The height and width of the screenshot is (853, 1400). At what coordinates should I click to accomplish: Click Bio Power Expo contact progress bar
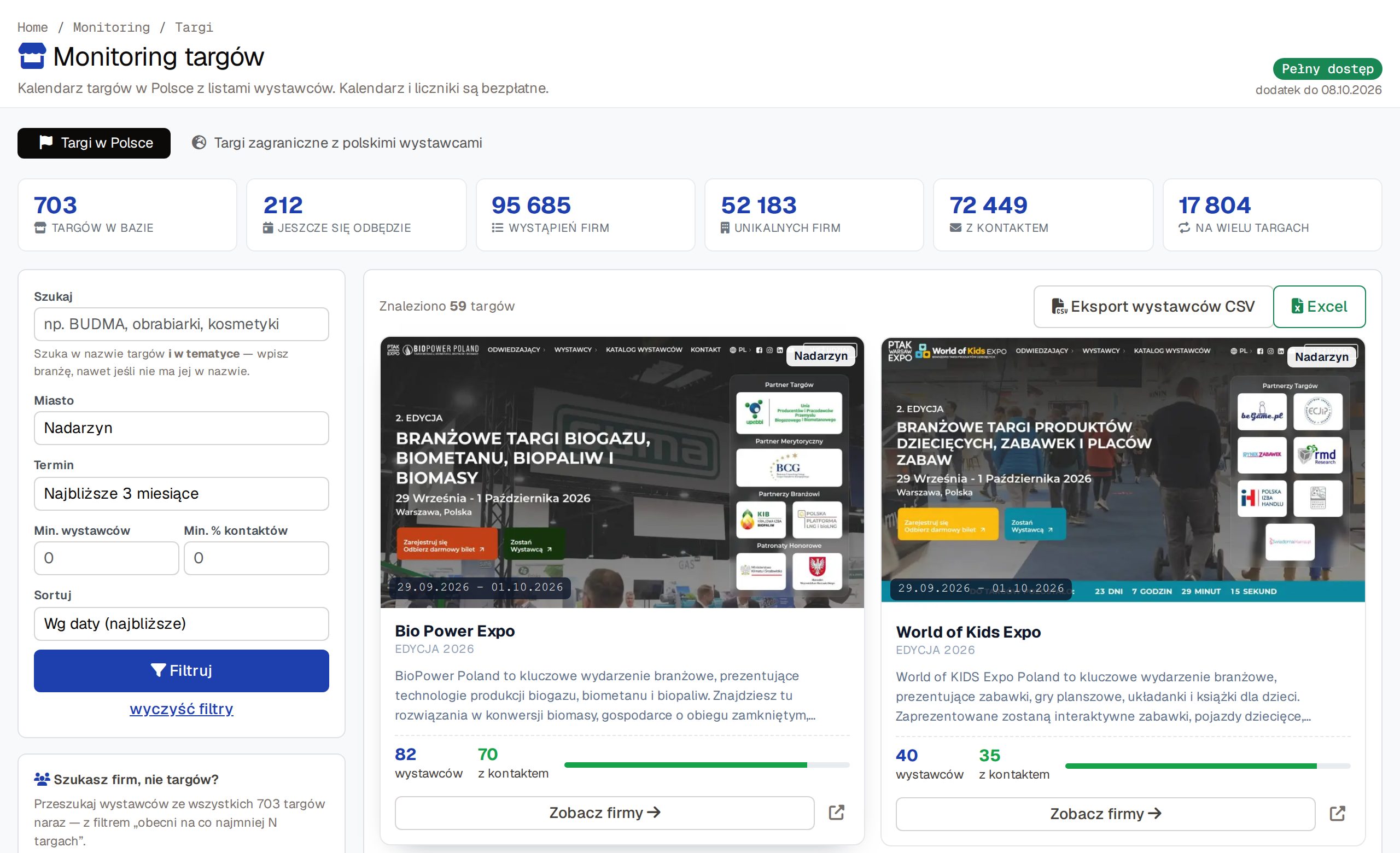(x=707, y=765)
